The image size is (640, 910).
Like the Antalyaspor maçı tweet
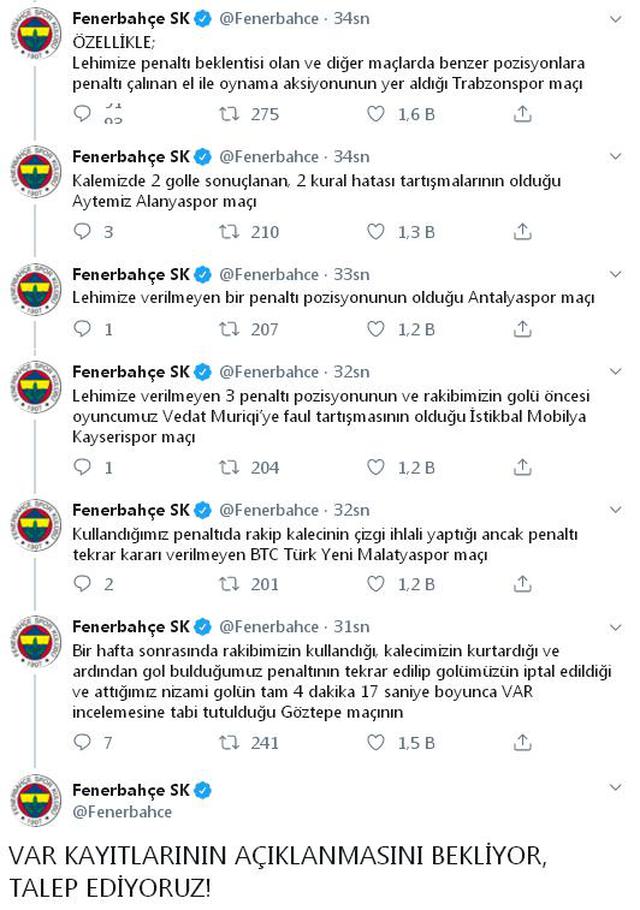pyautogui.click(x=375, y=329)
